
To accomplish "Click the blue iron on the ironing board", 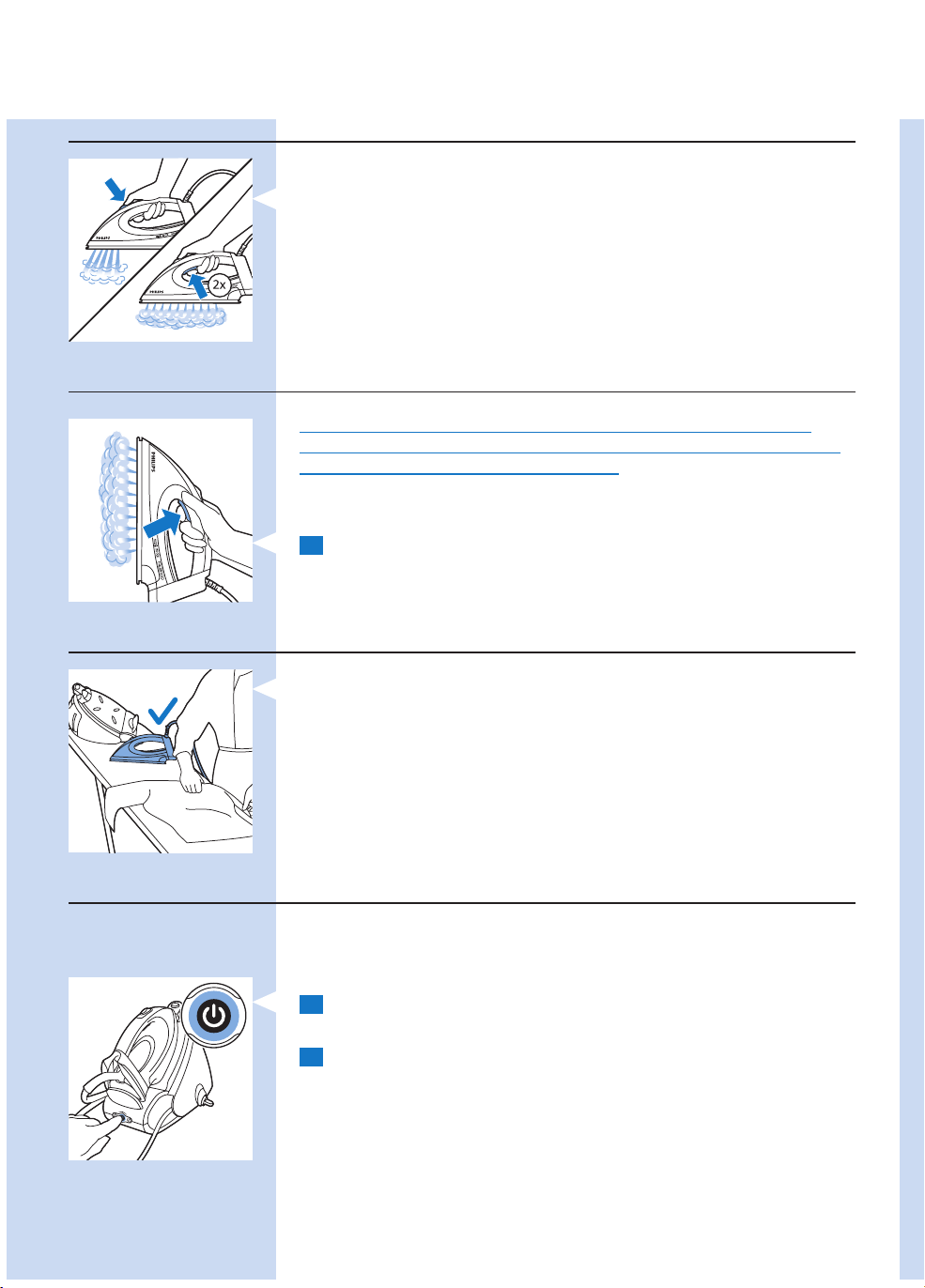I will click(146, 749).
